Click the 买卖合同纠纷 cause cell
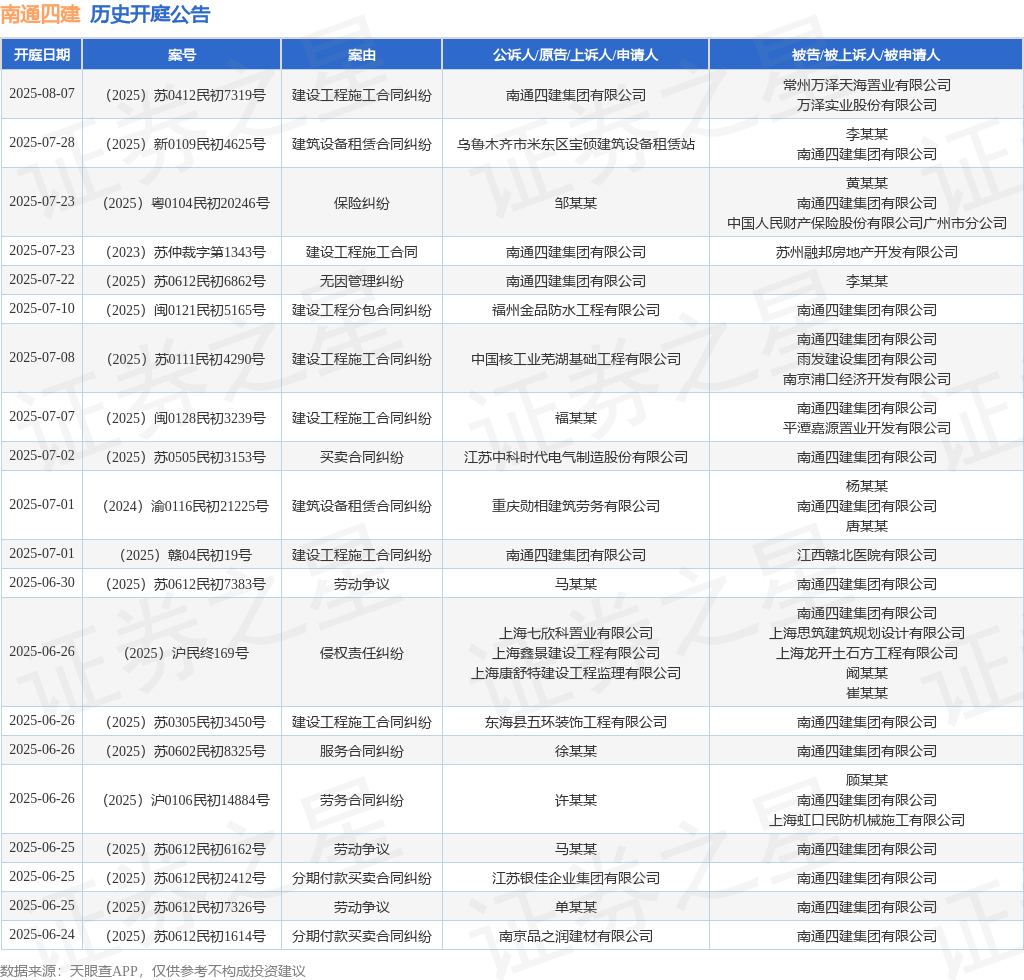 (x=362, y=457)
